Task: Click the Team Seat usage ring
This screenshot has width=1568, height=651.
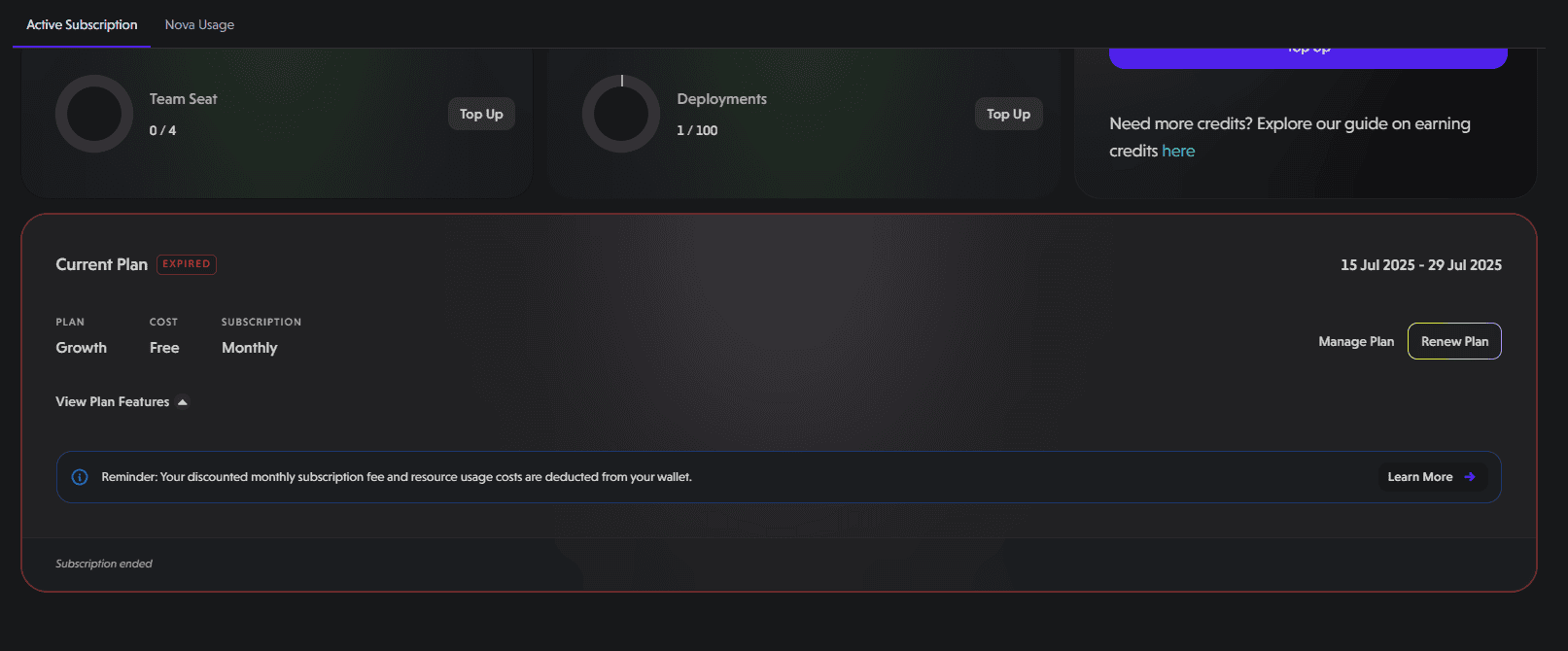Action: click(94, 114)
